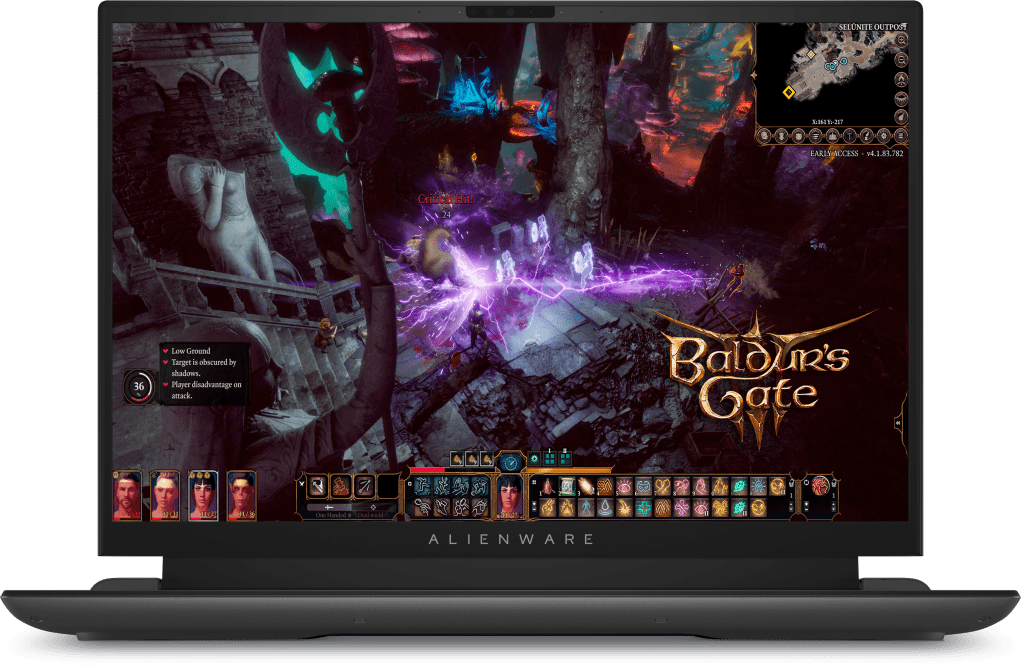Zoom in on the minimap

[x=901, y=40]
